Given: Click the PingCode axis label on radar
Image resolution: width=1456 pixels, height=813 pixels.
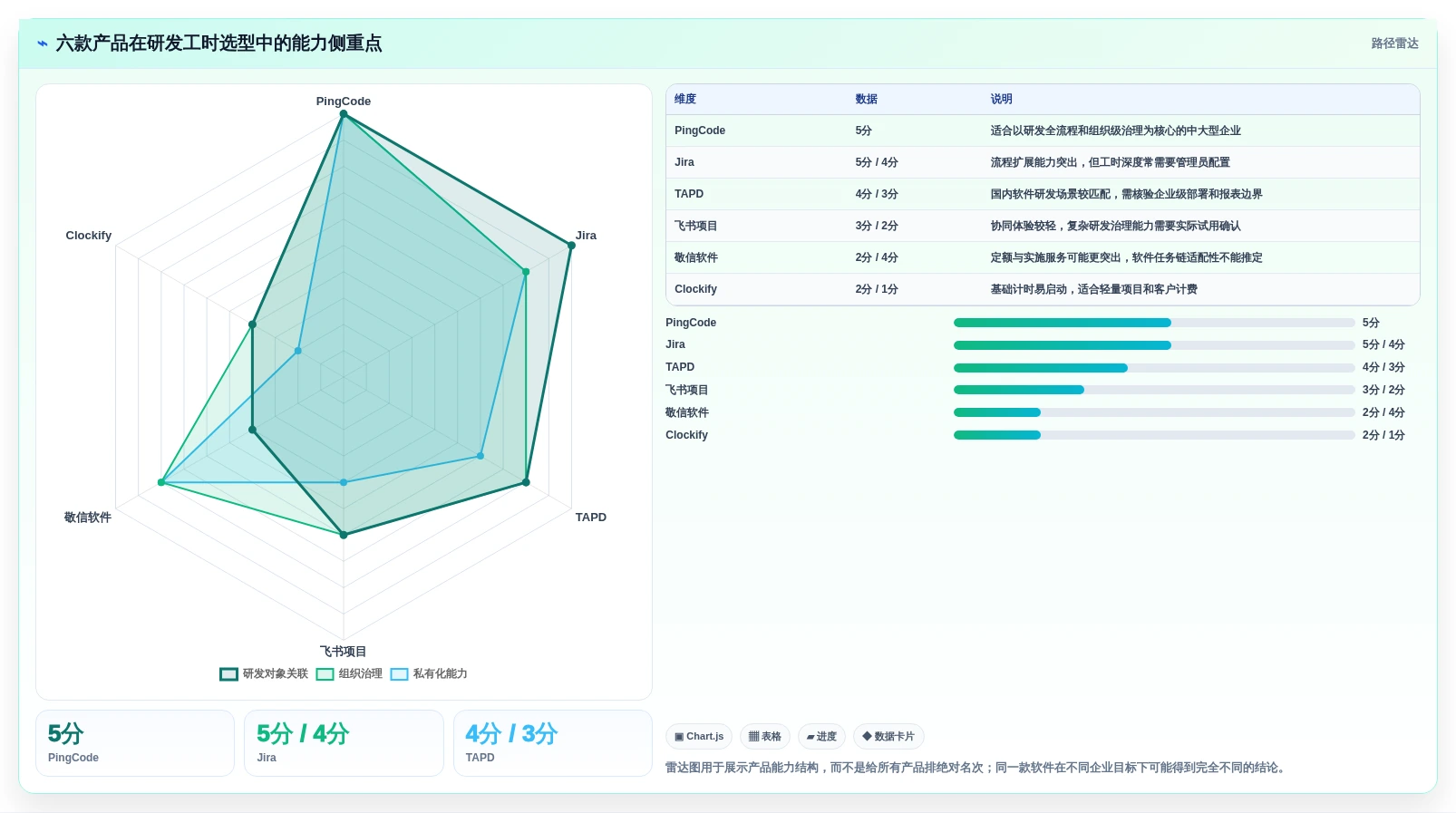Looking at the screenshot, I should pos(344,102).
